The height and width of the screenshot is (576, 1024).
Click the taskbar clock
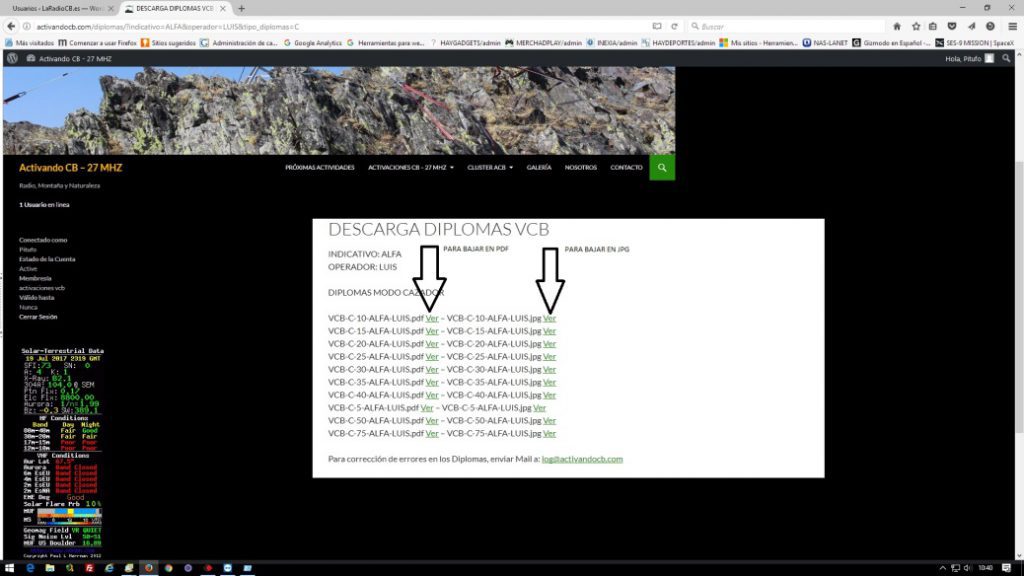click(x=987, y=568)
